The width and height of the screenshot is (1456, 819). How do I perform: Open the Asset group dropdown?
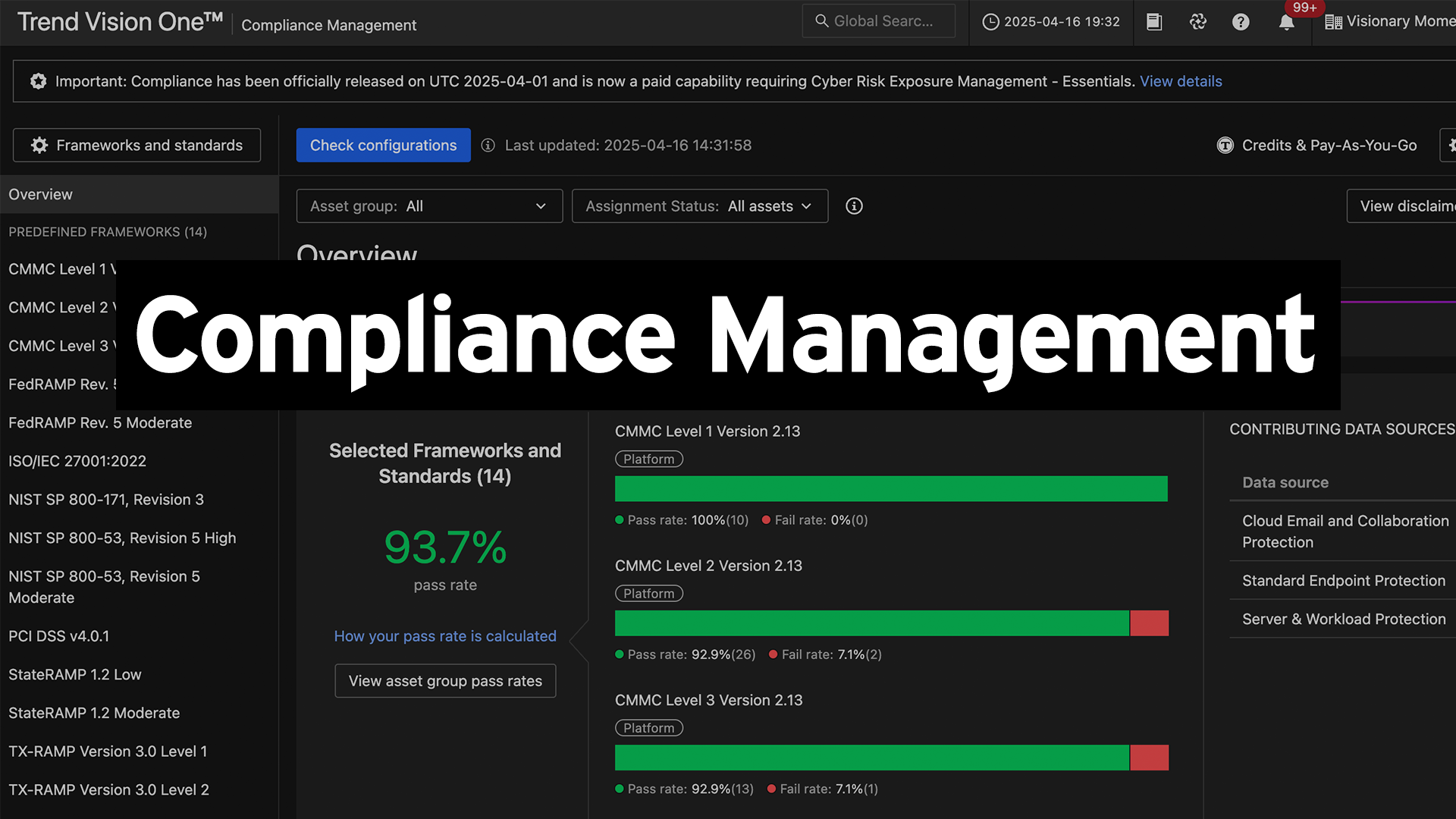pos(429,206)
